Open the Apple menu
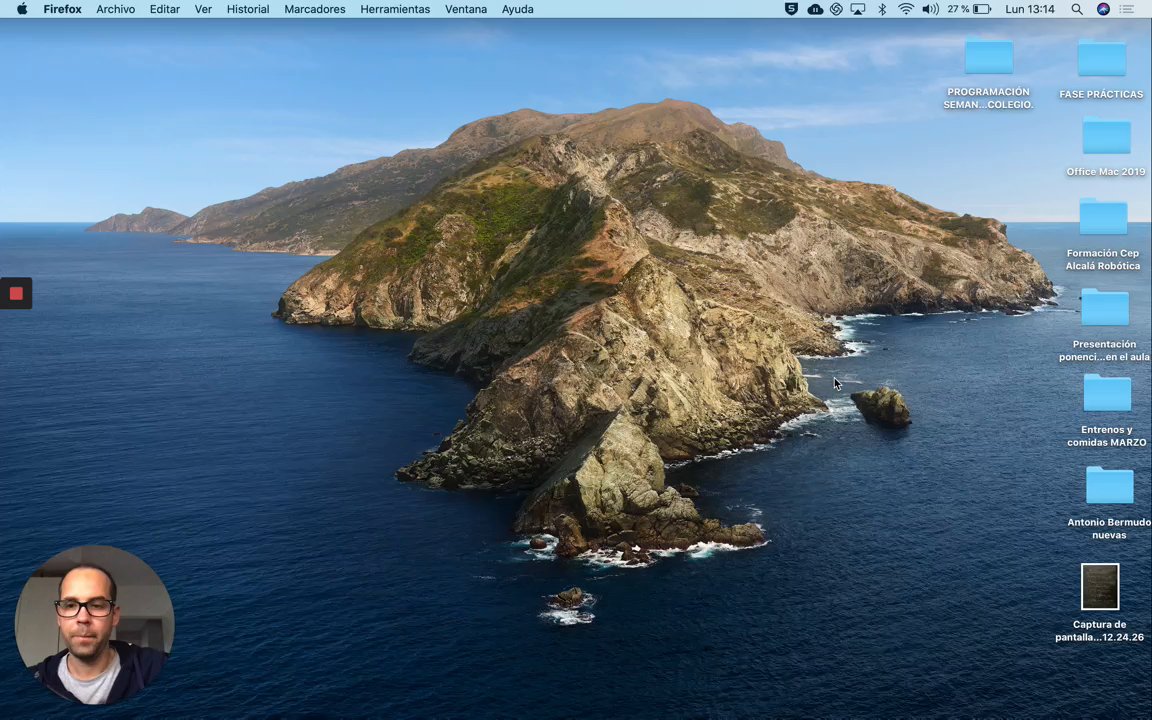Image resolution: width=1152 pixels, height=720 pixels. point(22,9)
